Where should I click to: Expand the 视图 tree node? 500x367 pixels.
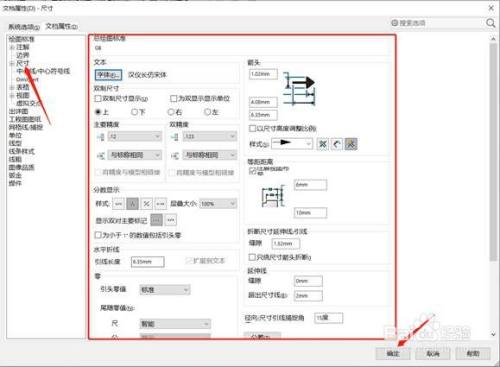[x=12, y=95]
